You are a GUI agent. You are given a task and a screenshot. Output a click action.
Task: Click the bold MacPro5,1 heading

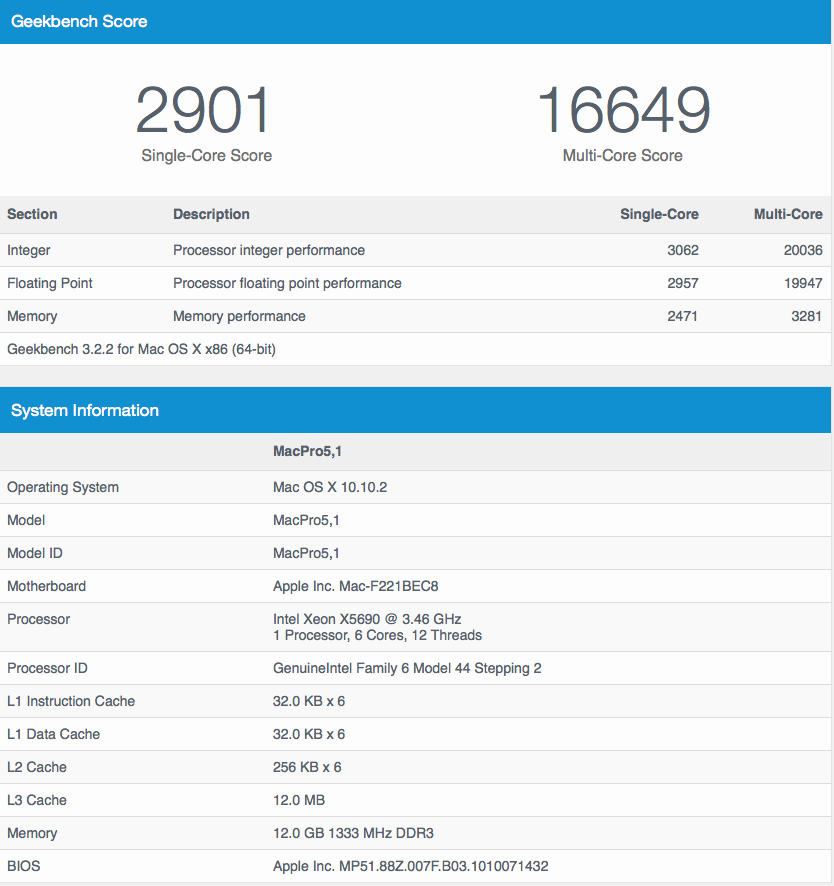pyautogui.click(x=307, y=451)
